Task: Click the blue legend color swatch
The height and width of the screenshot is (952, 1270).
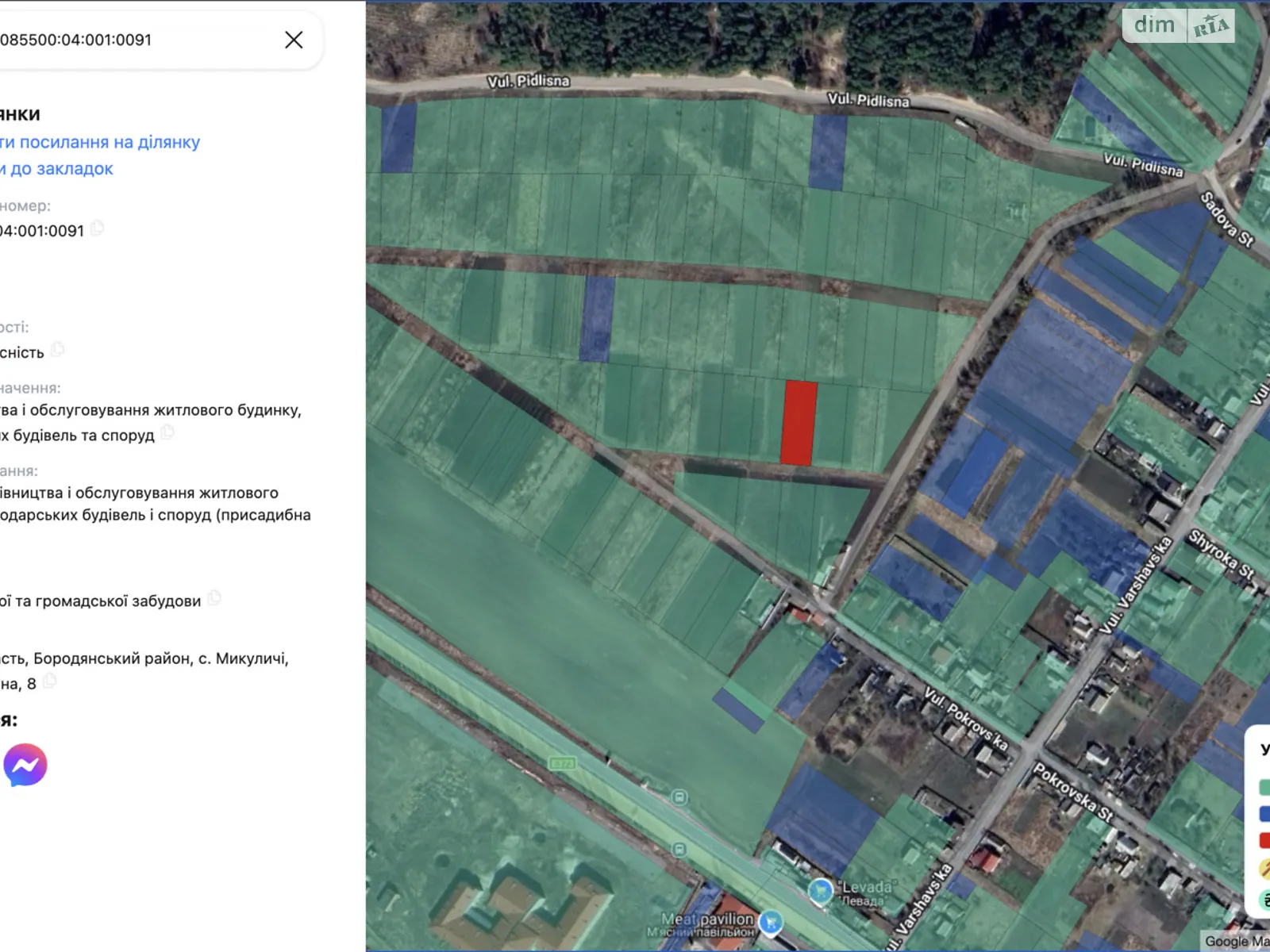Action: (x=1264, y=814)
